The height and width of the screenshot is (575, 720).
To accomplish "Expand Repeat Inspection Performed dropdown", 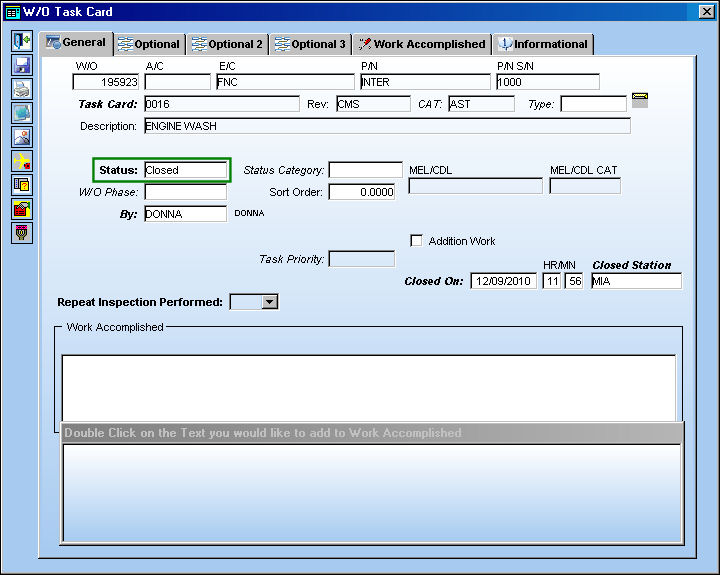I will click(270, 302).
